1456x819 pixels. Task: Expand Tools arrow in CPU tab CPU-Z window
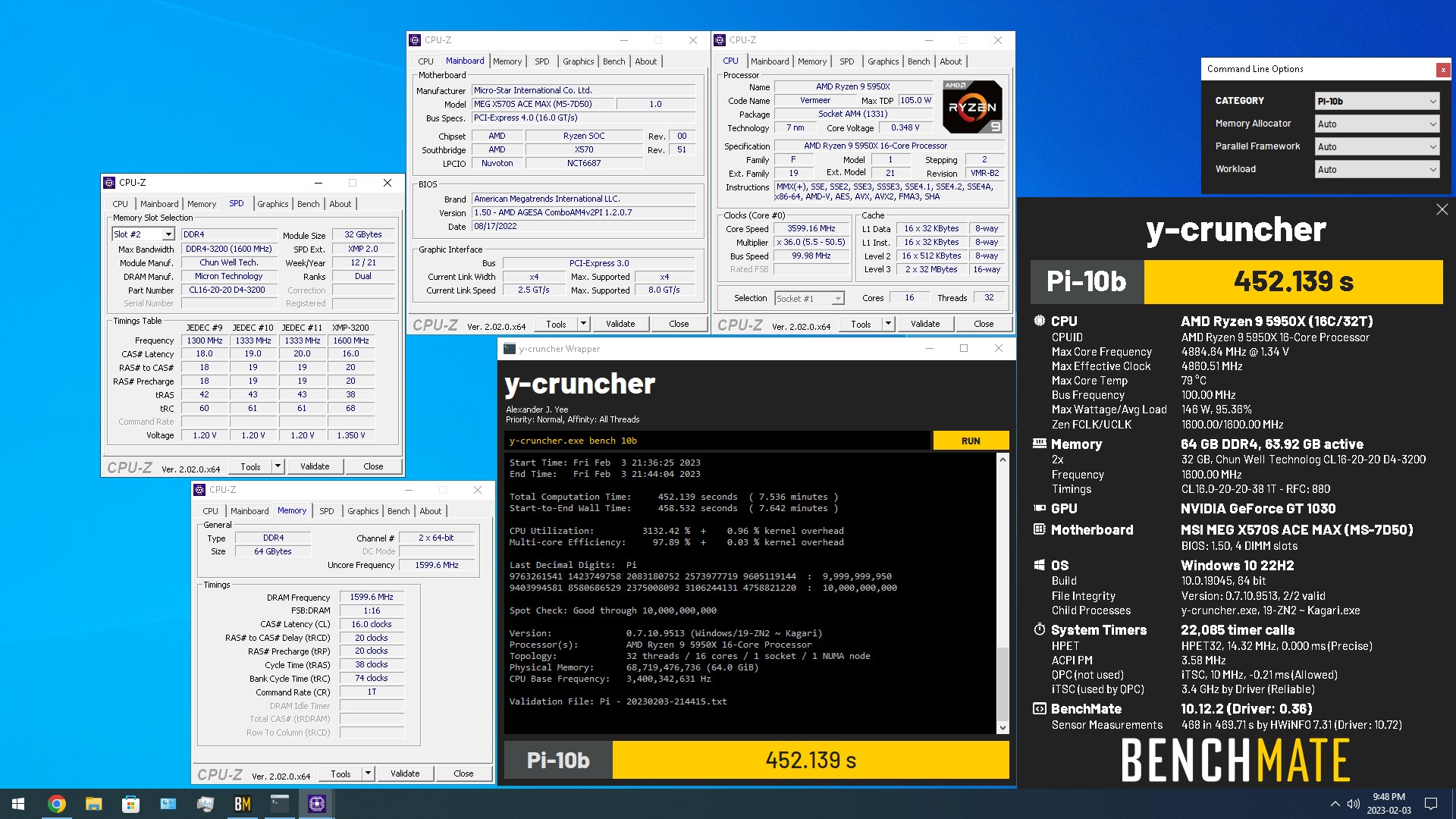coord(888,324)
